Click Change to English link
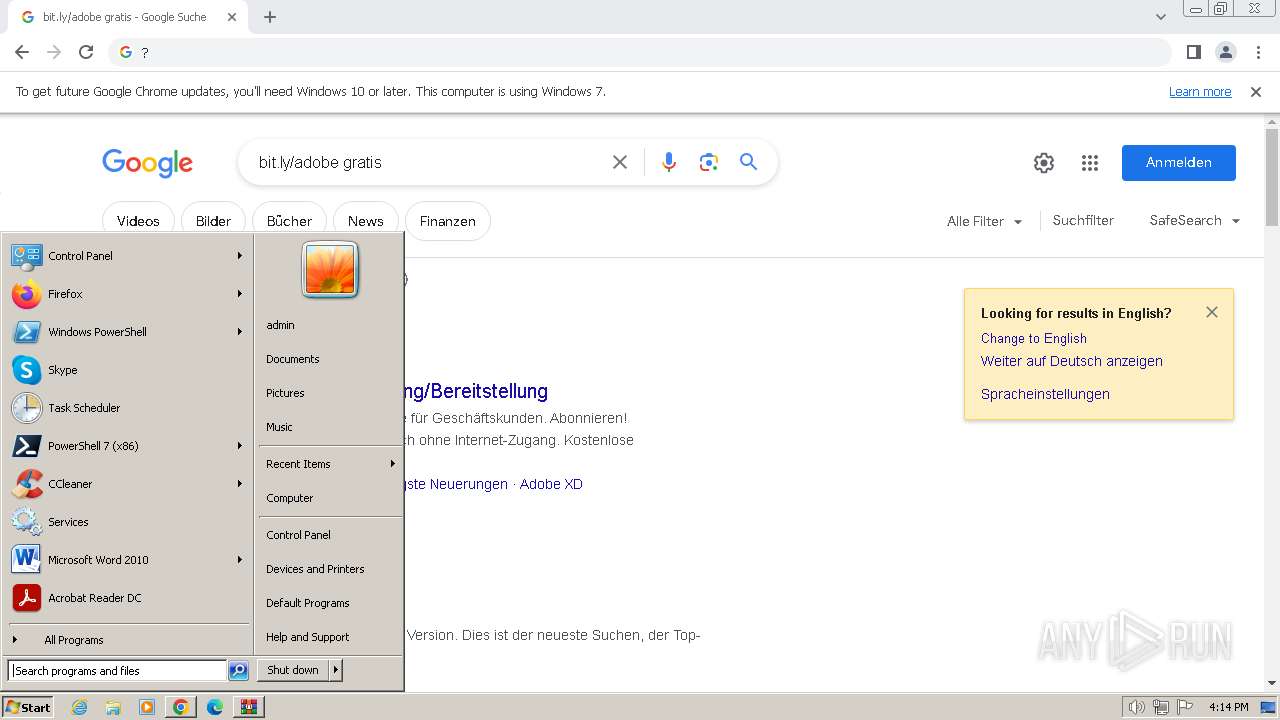 pyautogui.click(x=1033, y=339)
